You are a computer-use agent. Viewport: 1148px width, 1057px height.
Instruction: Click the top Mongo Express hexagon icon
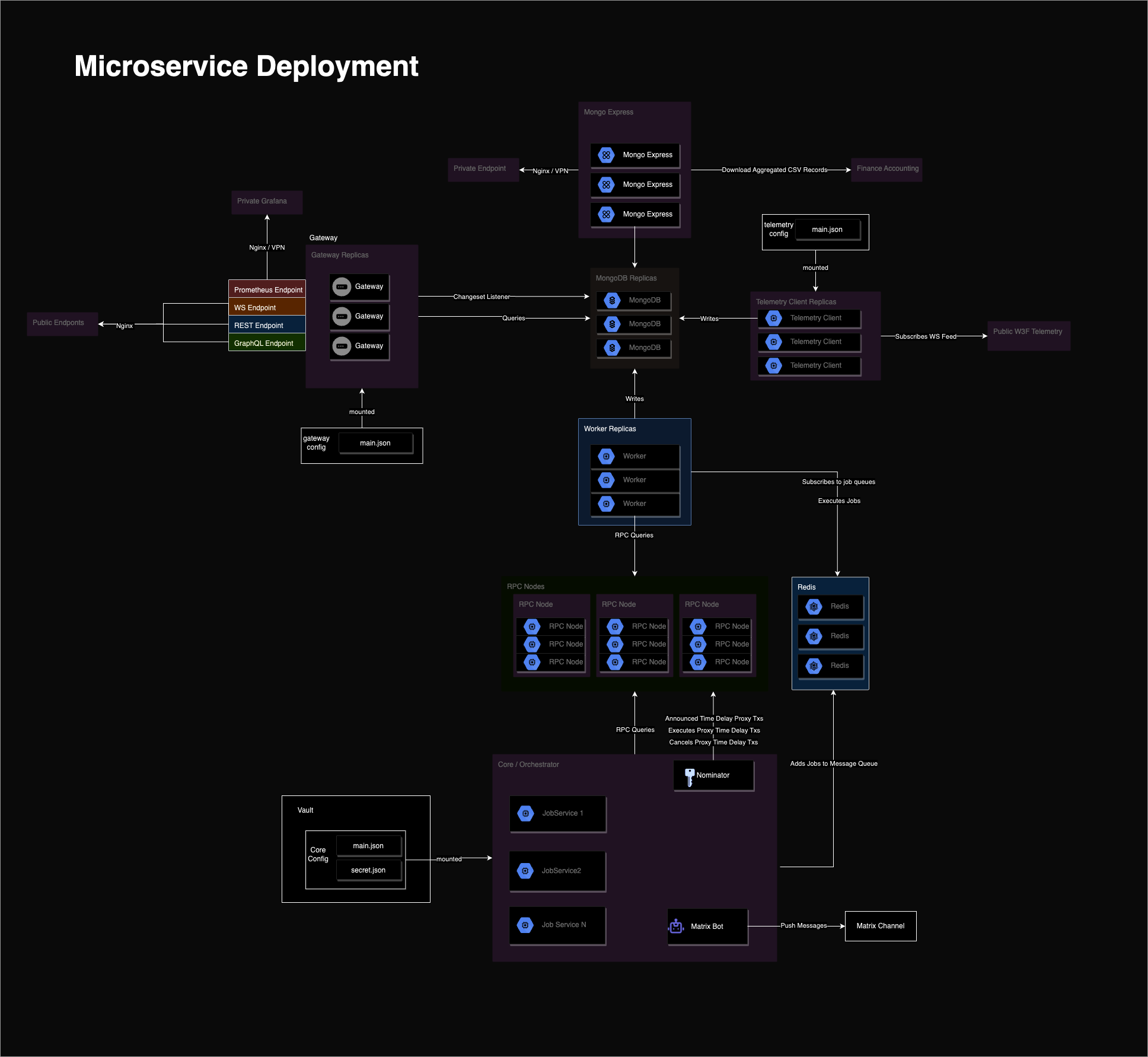click(606, 155)
